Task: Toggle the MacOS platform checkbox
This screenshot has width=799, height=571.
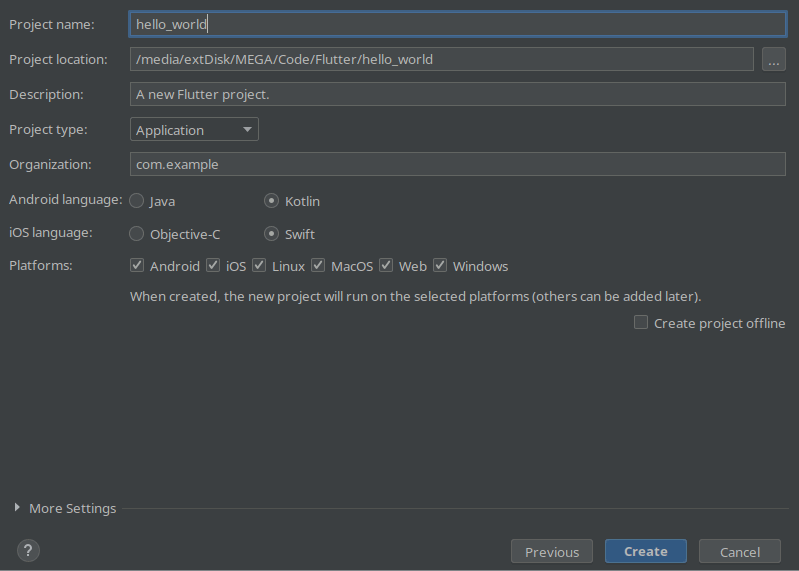Action: (x=318, y=265)
